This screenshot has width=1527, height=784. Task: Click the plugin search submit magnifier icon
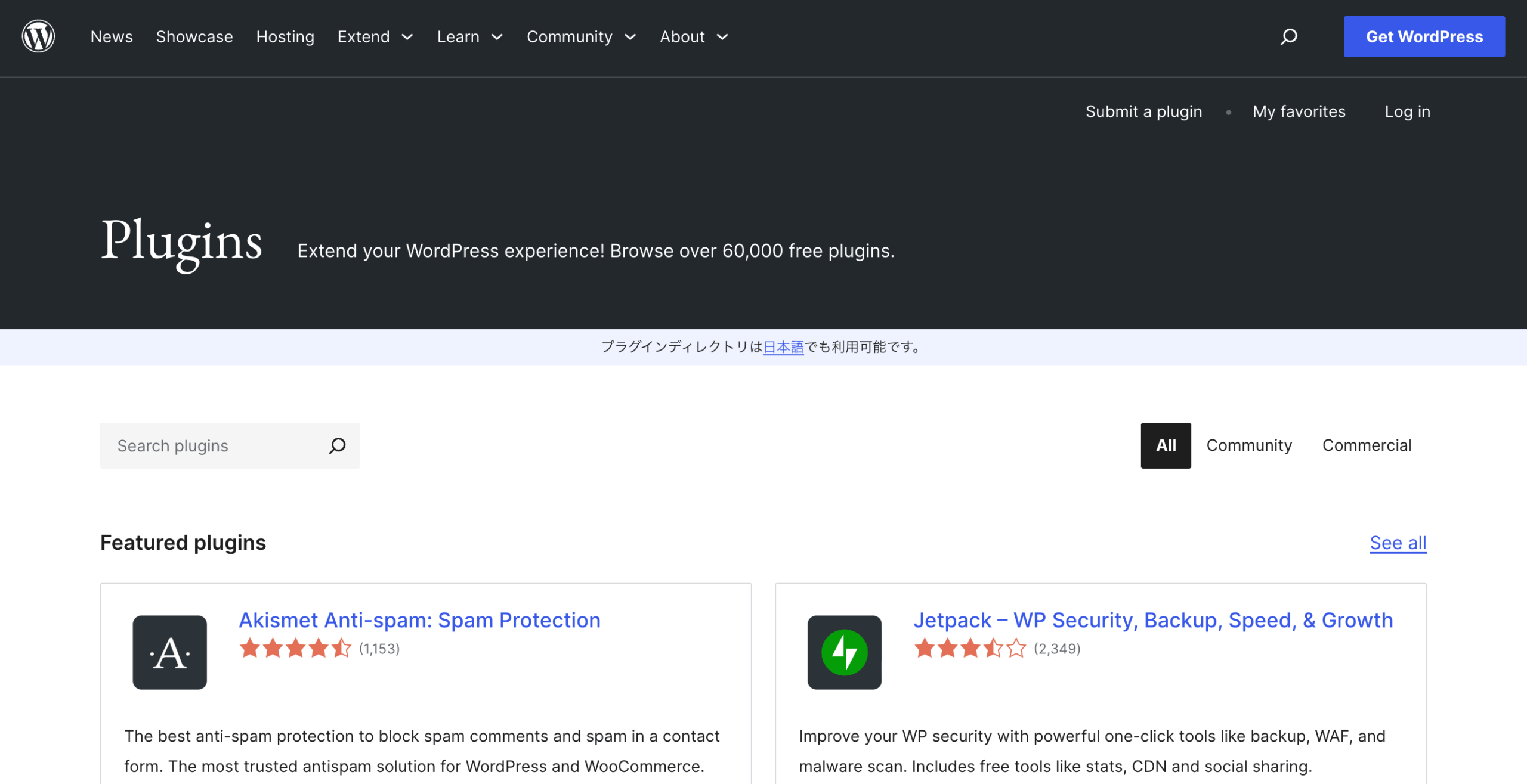(x=337, y=445)
